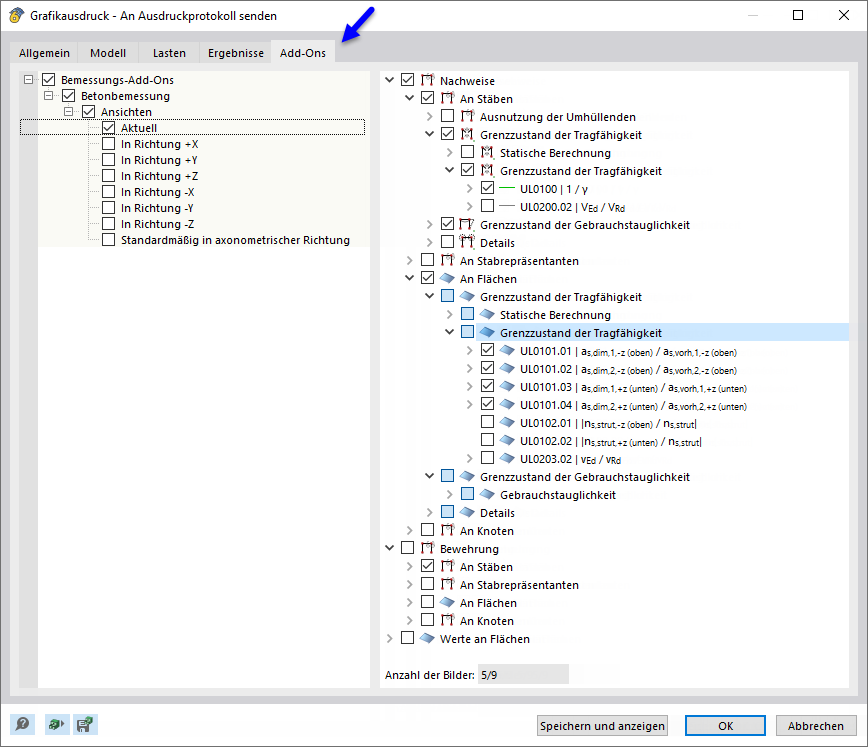
Task: Expand Gebrauchstauglichkeit under An Flächen
Action: [450, 494]
